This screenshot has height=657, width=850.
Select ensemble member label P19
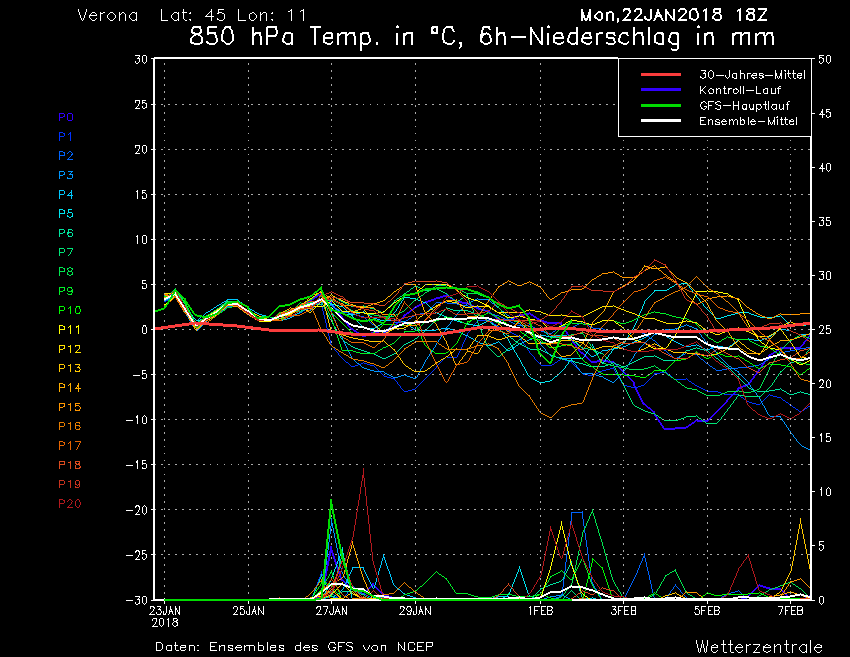point(70,484)
